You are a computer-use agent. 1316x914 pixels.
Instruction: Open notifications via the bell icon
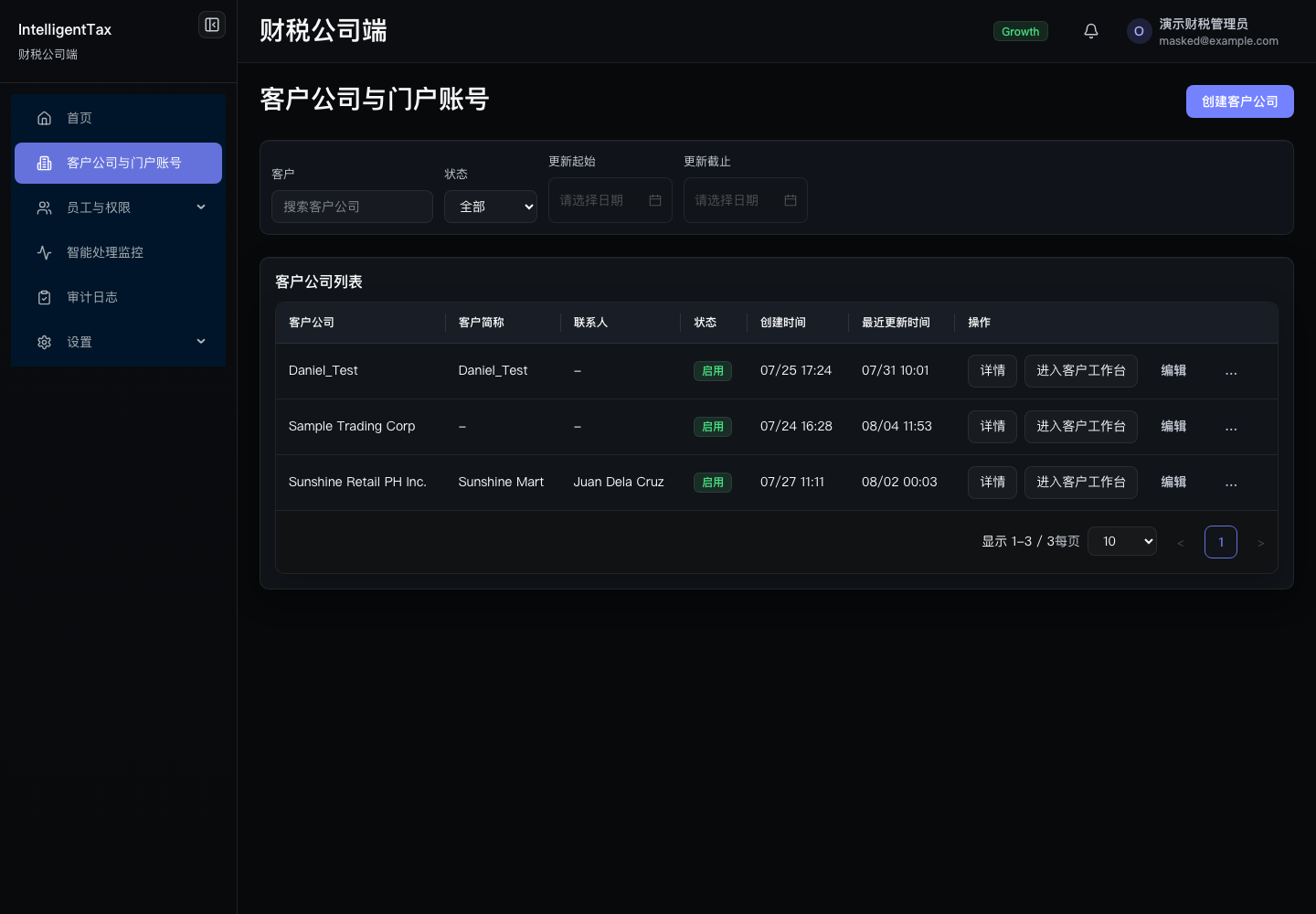(x=1091, y=31)
